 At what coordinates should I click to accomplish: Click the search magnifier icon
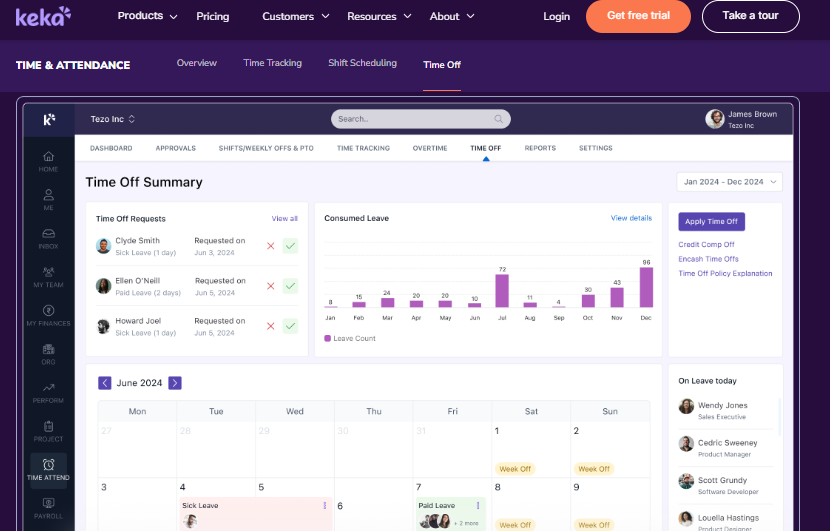[499, 119]
